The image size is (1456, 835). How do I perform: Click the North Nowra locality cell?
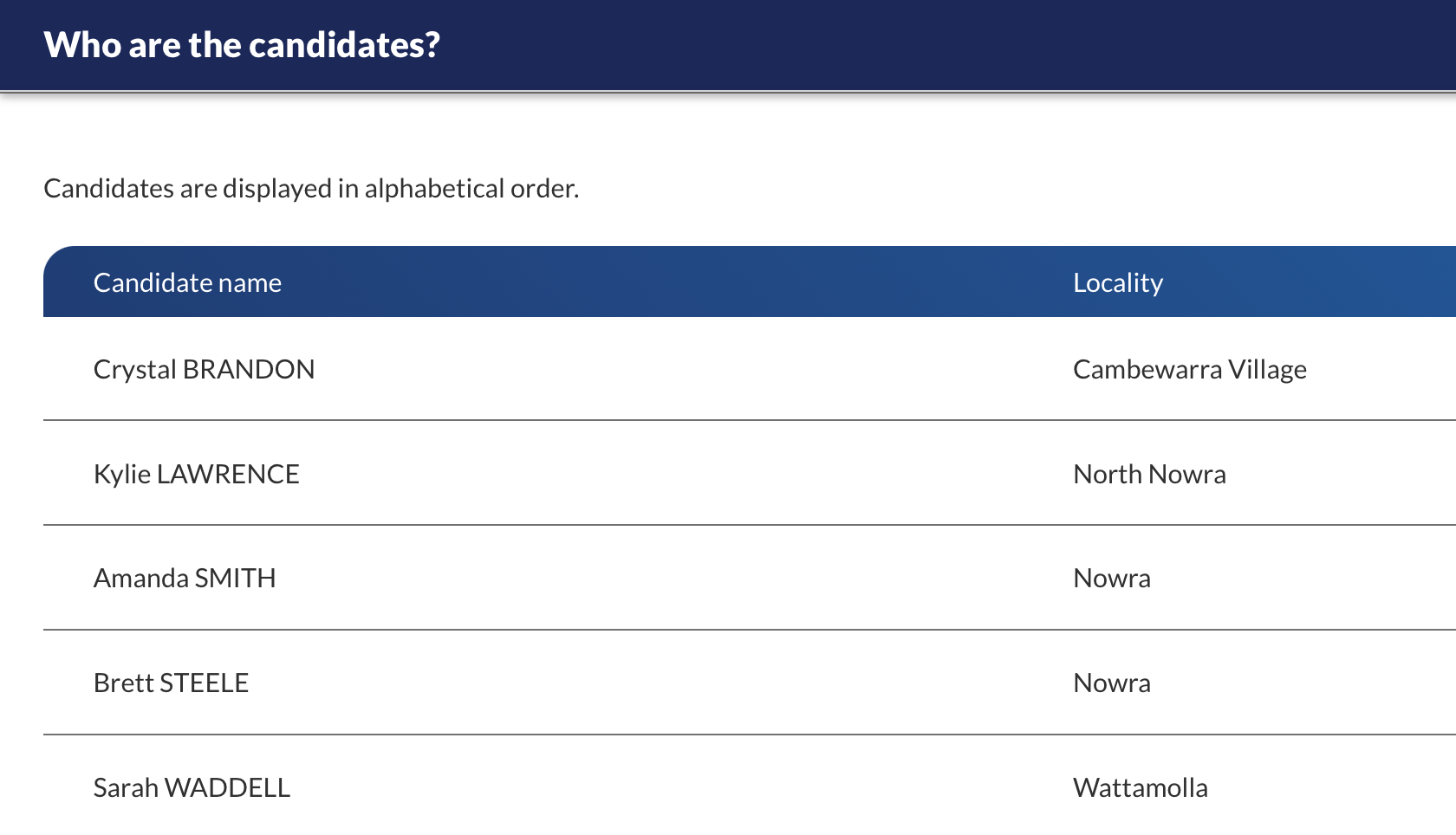[1149, 474]
